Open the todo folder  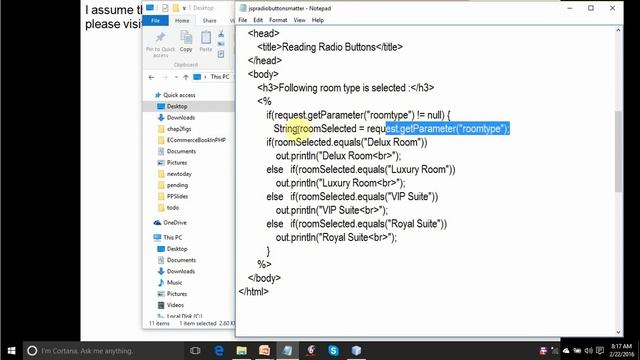point(173,207)
